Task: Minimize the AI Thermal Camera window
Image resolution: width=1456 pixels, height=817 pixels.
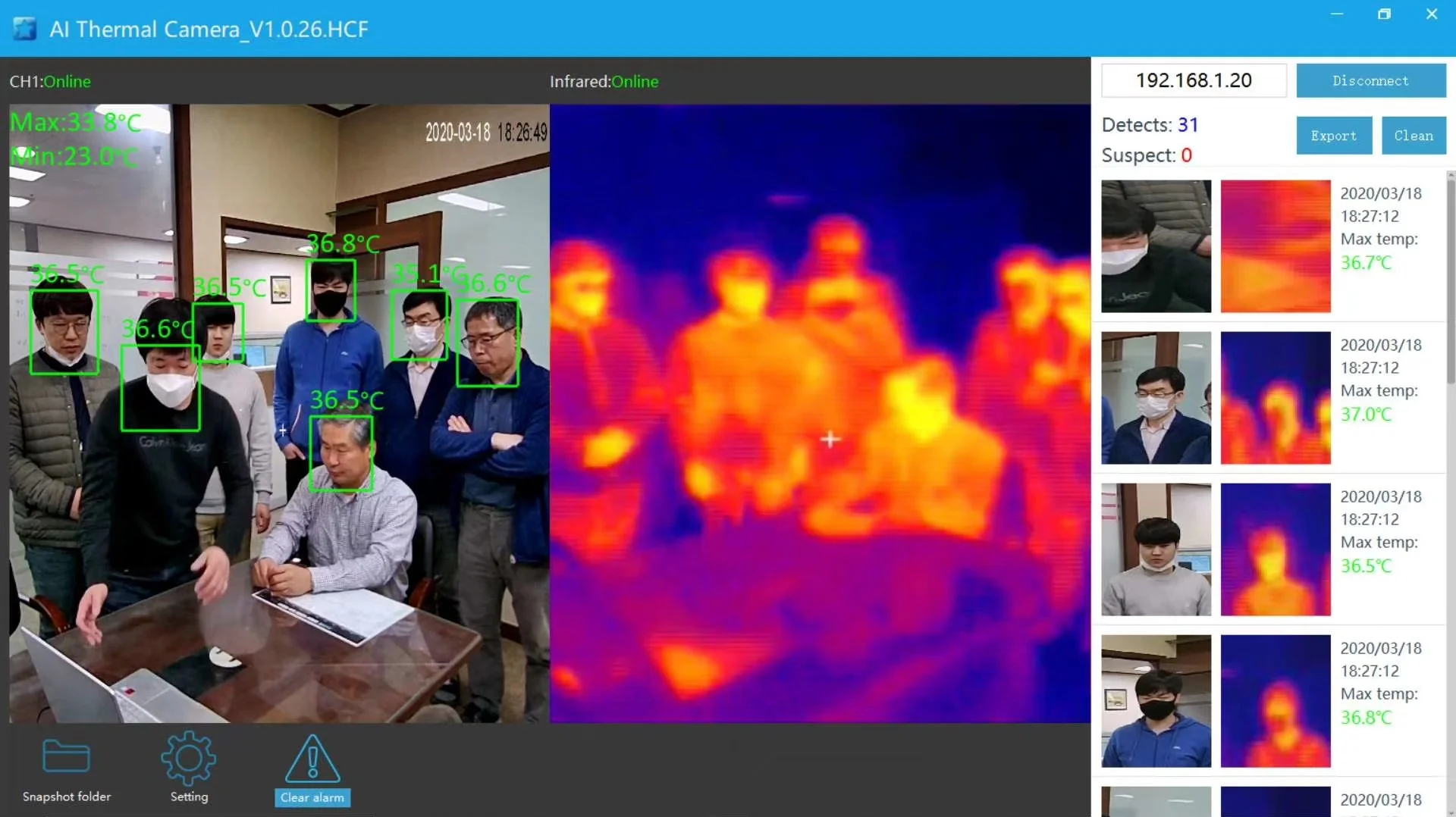Action: [1337, 14]
